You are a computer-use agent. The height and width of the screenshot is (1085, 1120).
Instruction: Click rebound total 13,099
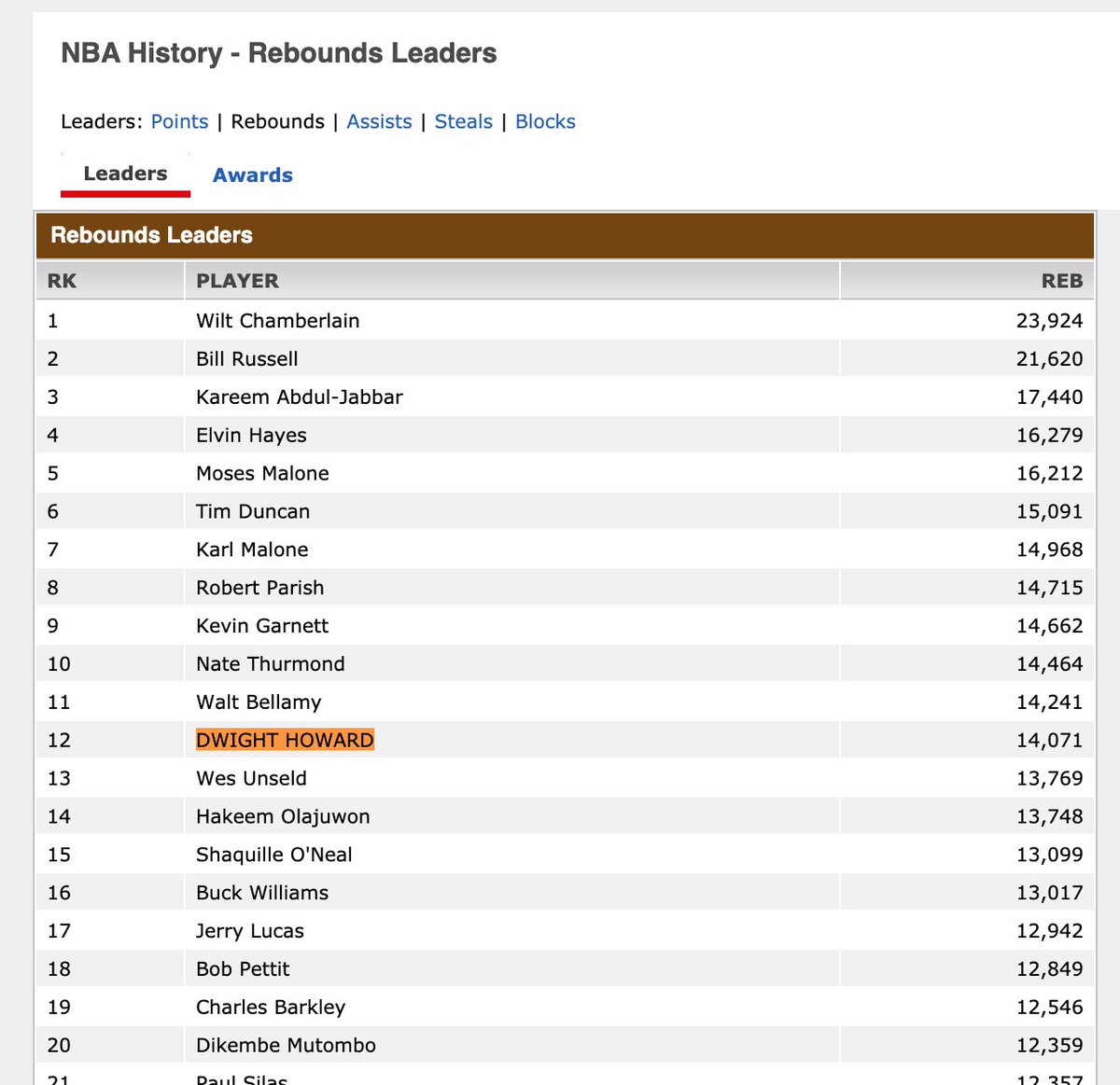coord(1049,855)
